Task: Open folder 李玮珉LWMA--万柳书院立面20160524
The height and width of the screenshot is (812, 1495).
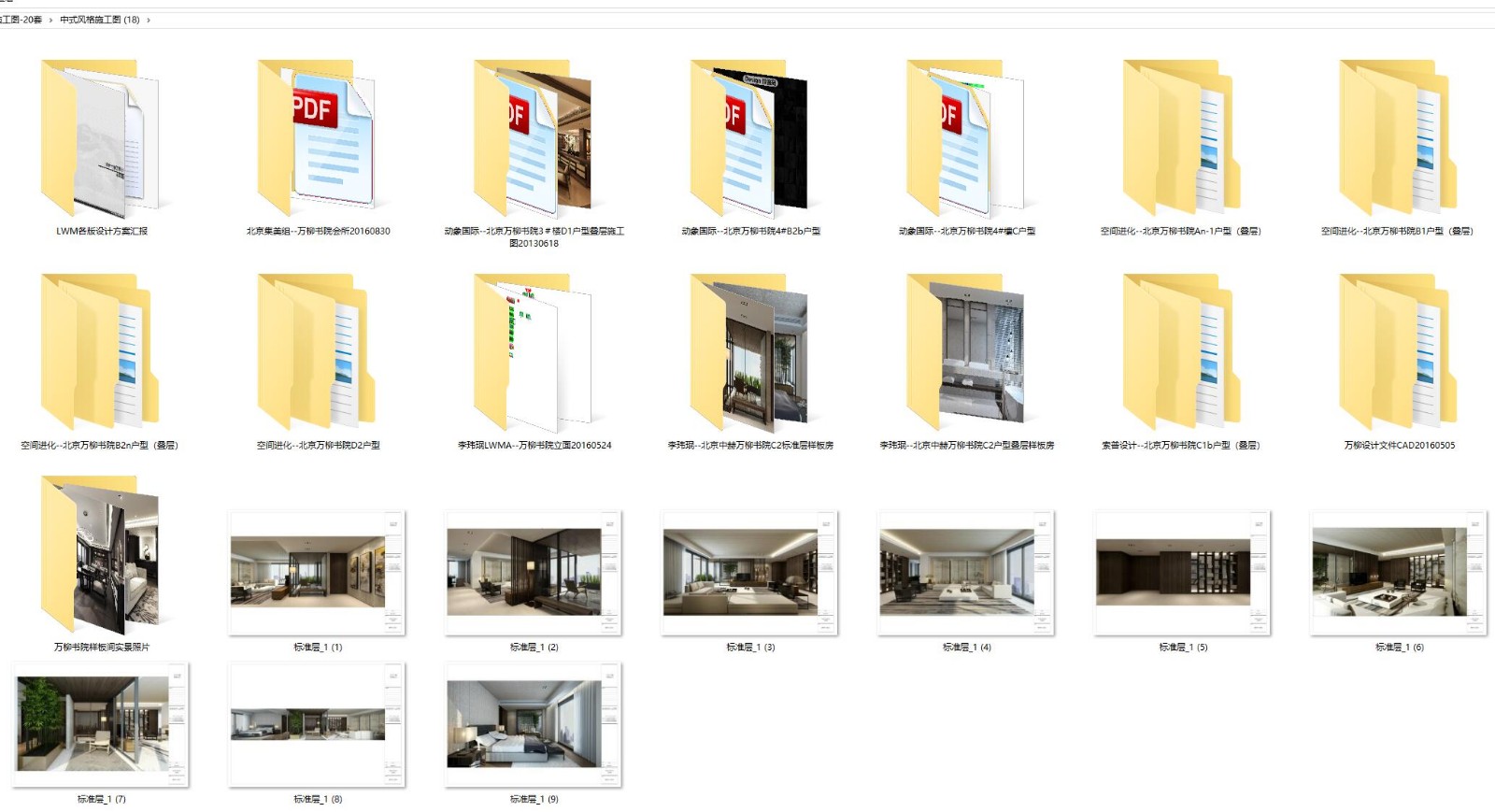Action: [534, 351]
